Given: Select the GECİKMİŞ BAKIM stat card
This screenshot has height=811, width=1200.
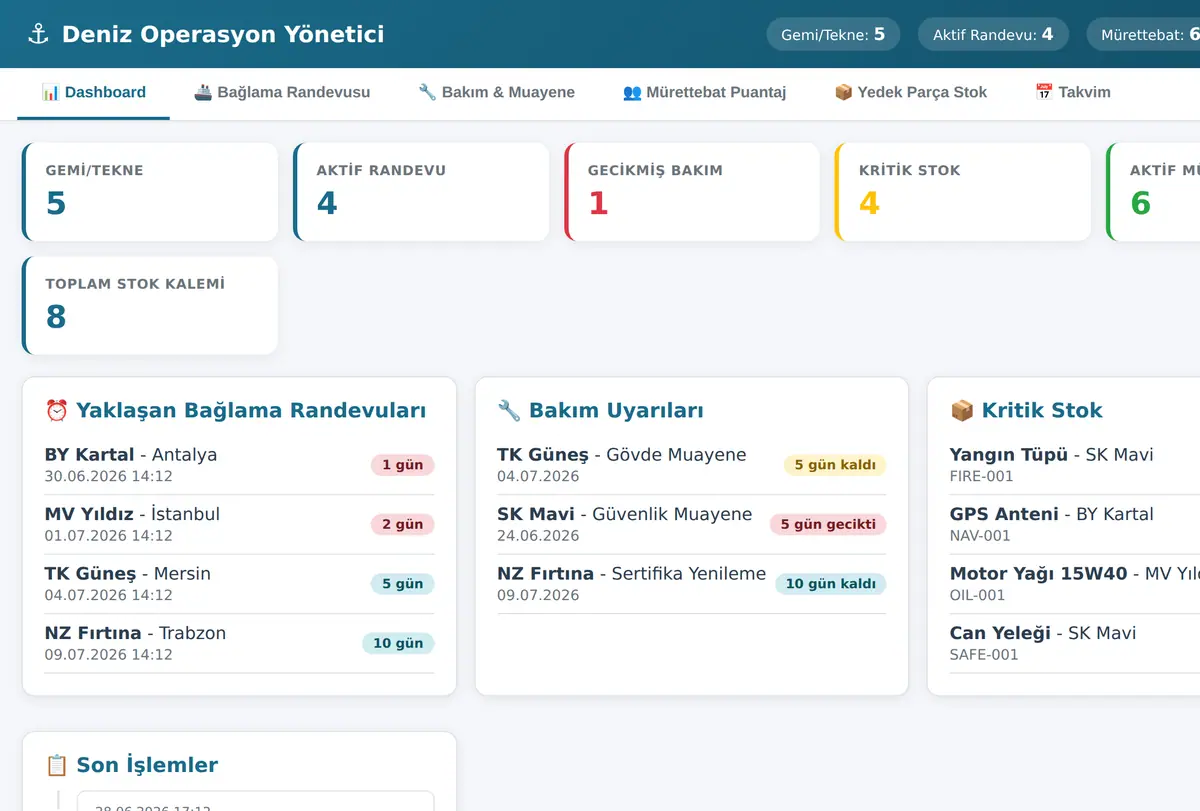Looking at the screenshot, I should click(x=692, y=192).
